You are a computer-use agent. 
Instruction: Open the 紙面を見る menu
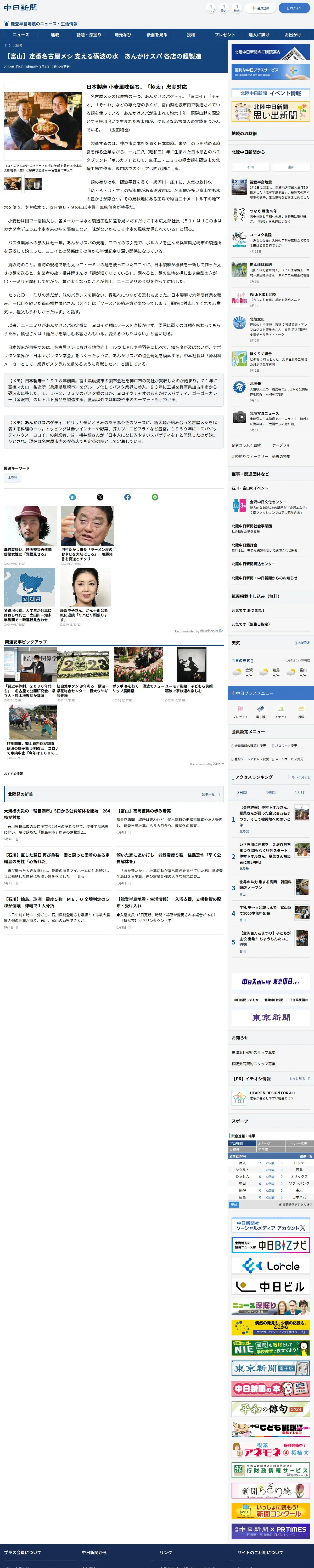(157, 35)
